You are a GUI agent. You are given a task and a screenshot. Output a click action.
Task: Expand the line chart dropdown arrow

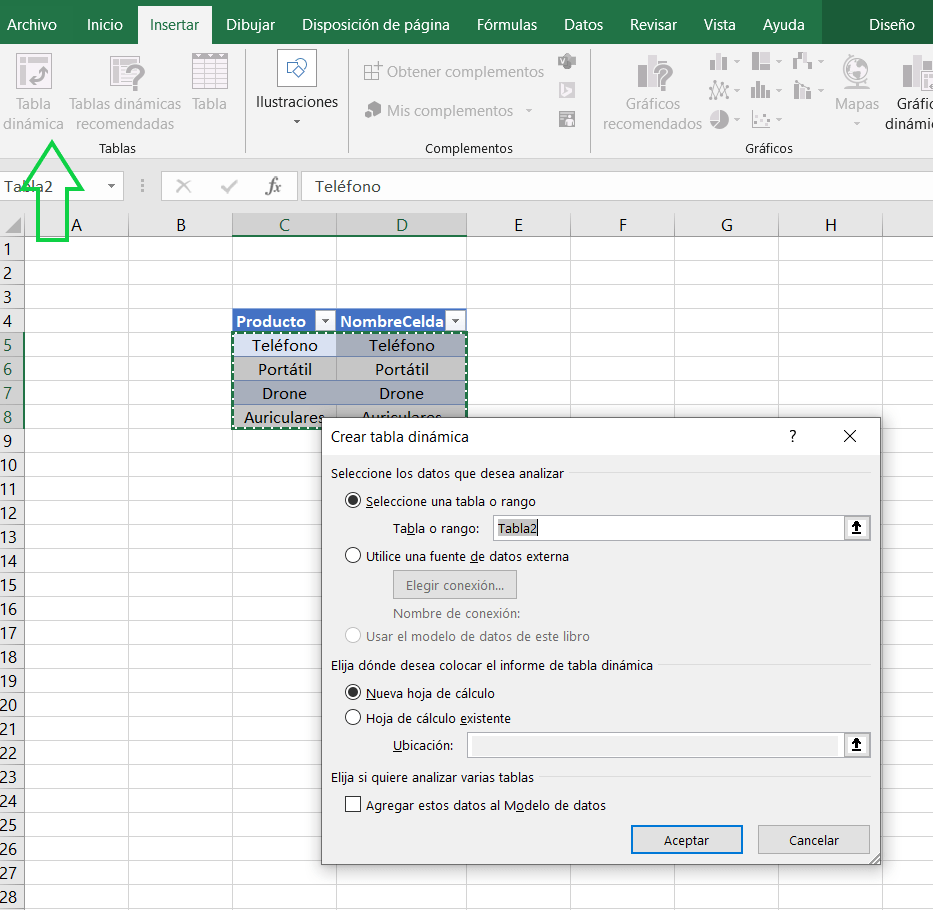point(737,90)
